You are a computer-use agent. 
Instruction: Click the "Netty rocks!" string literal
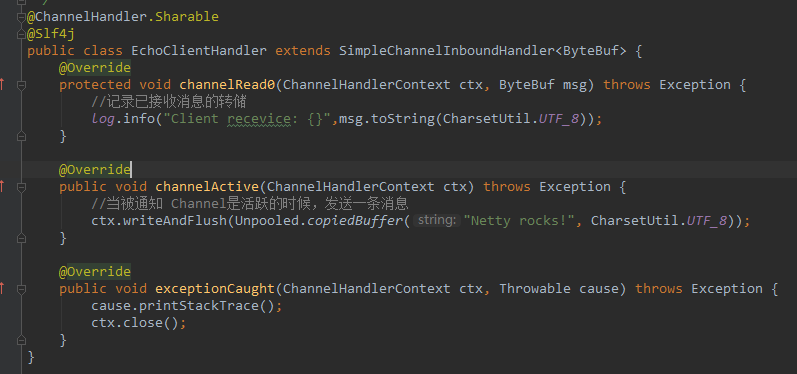click(x=523, y=221)
